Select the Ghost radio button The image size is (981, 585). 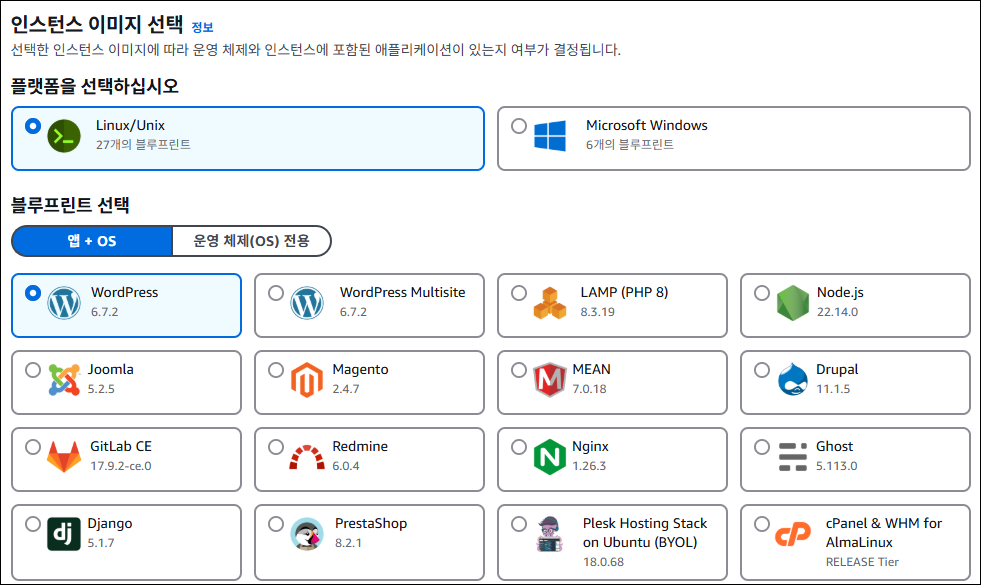(x=761, y=447)
